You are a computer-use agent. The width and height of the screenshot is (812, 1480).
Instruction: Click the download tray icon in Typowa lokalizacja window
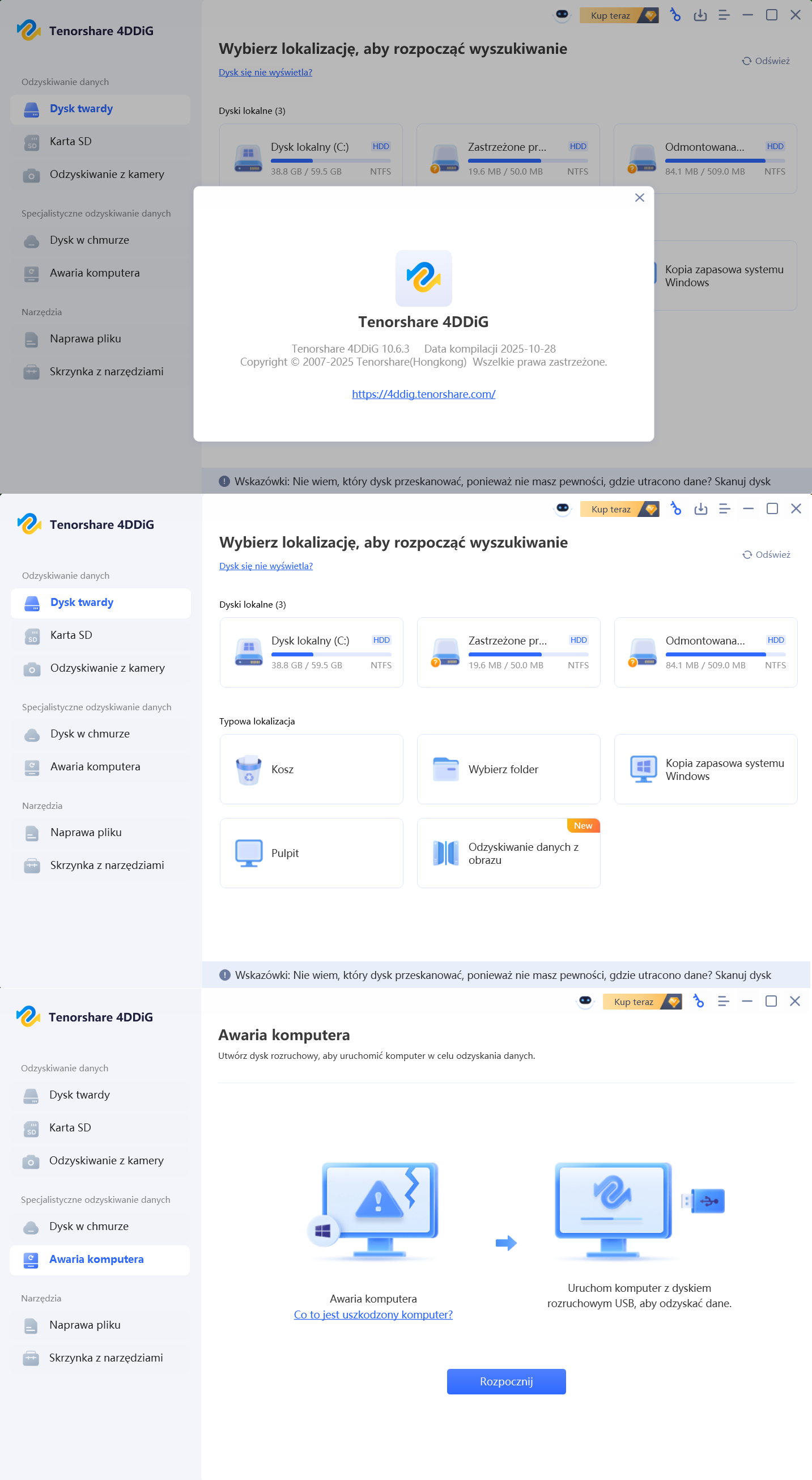click(x=700, y=508)
